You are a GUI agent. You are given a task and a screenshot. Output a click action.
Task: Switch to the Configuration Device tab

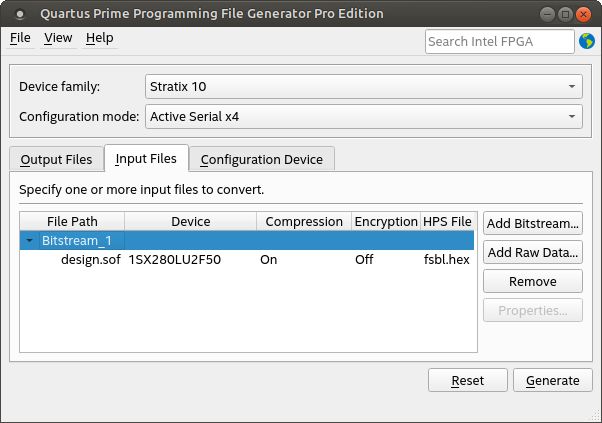[261, 160]
